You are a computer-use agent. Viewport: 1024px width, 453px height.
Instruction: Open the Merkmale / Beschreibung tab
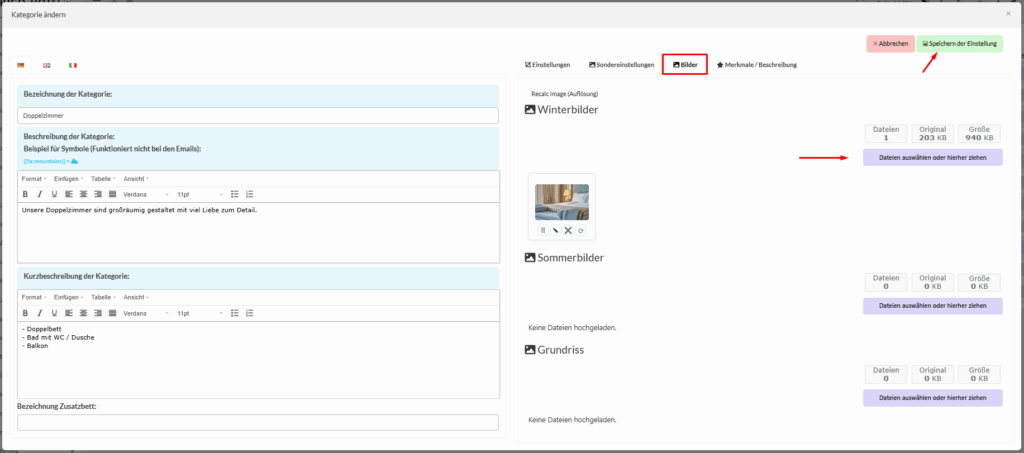click(756, 65)
